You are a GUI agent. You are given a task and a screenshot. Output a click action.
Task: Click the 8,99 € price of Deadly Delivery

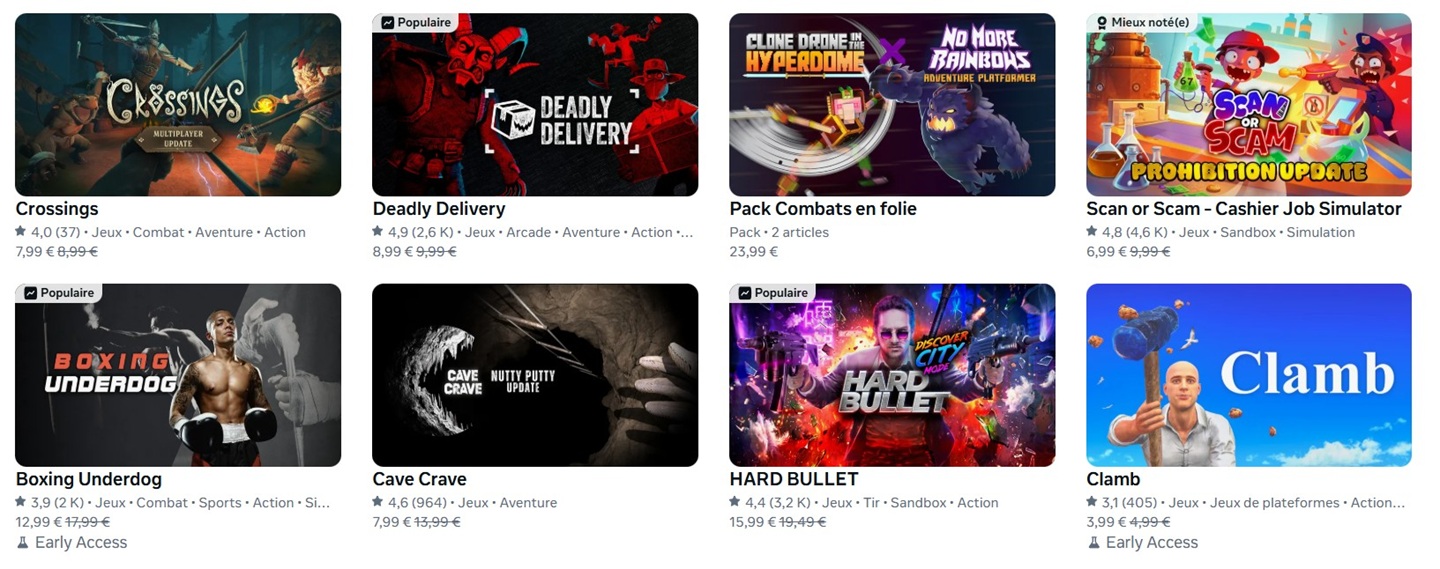(393, 252)
